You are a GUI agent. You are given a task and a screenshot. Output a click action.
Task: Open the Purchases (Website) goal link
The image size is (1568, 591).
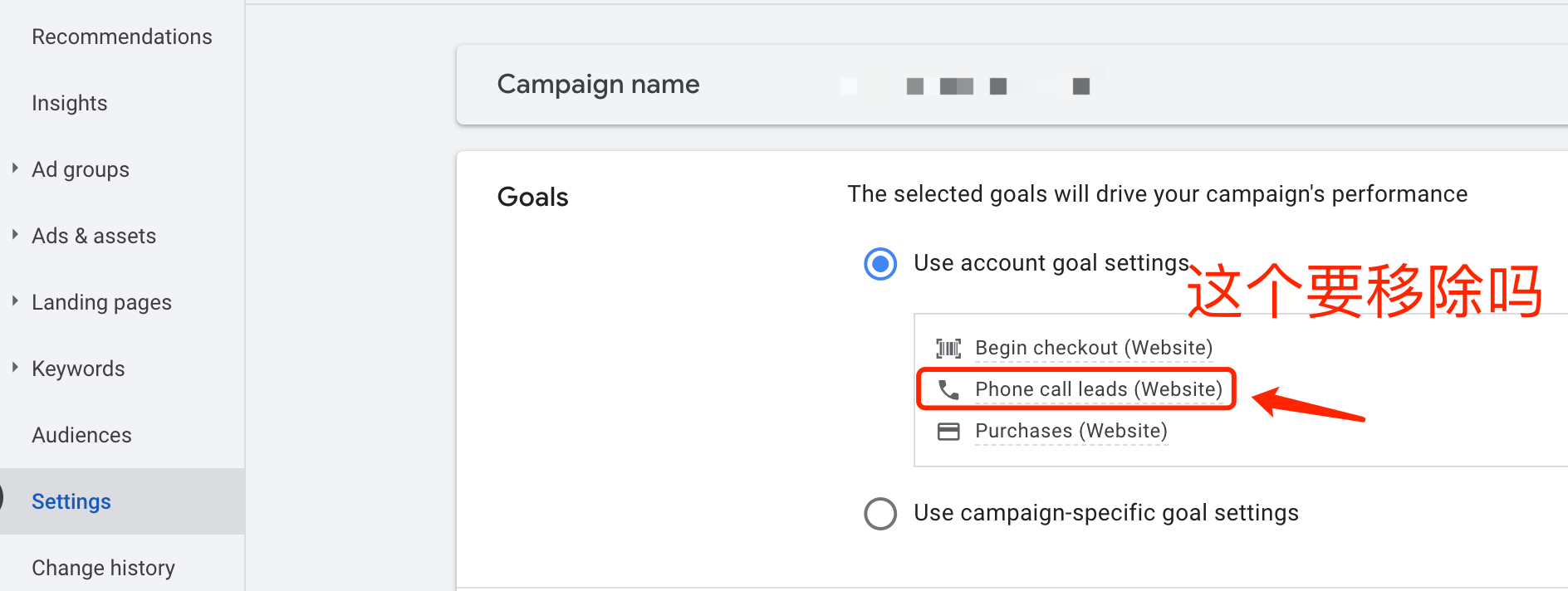[1071, 431]
